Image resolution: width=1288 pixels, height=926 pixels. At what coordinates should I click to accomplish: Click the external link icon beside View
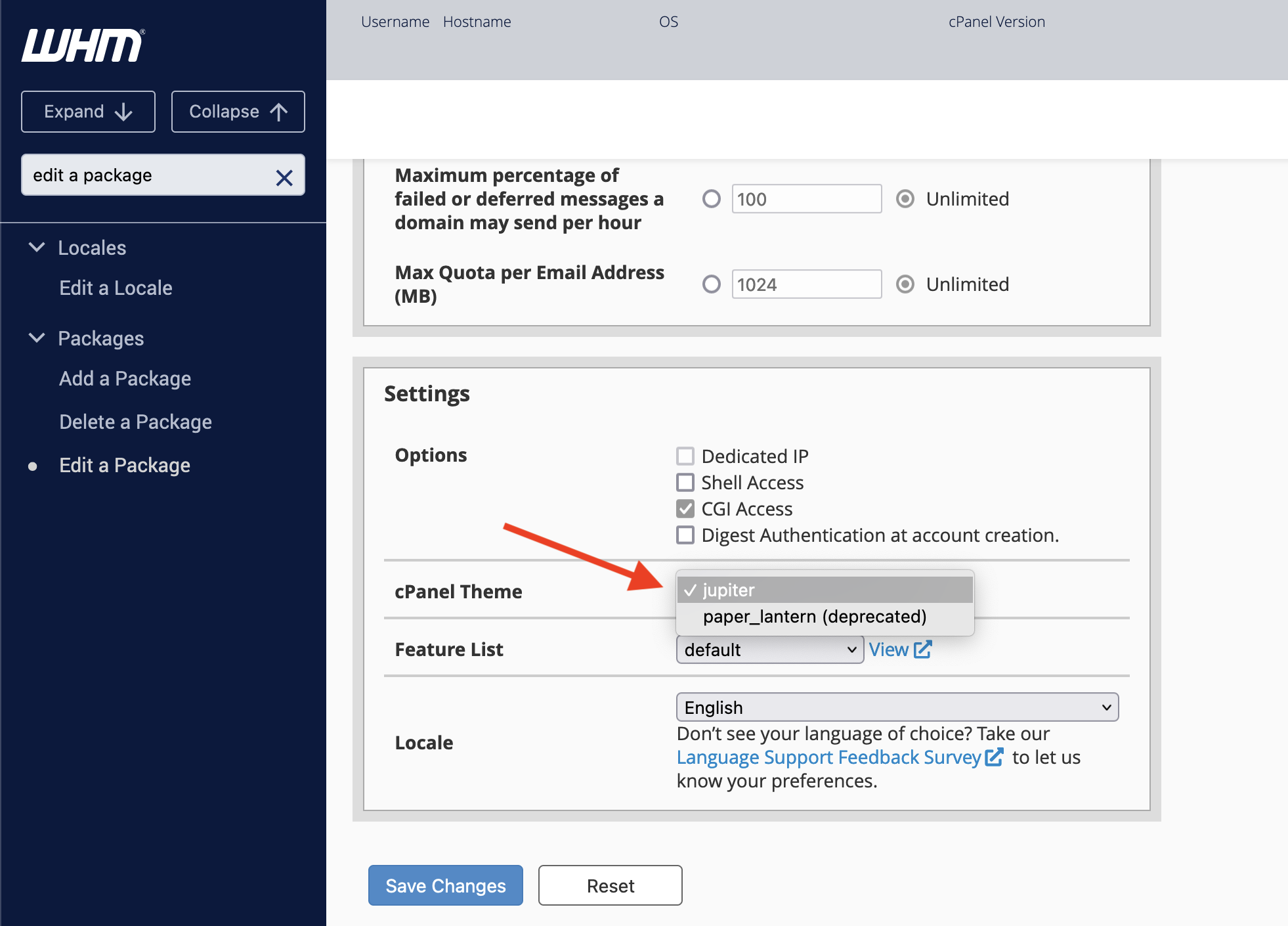point(923,650)
